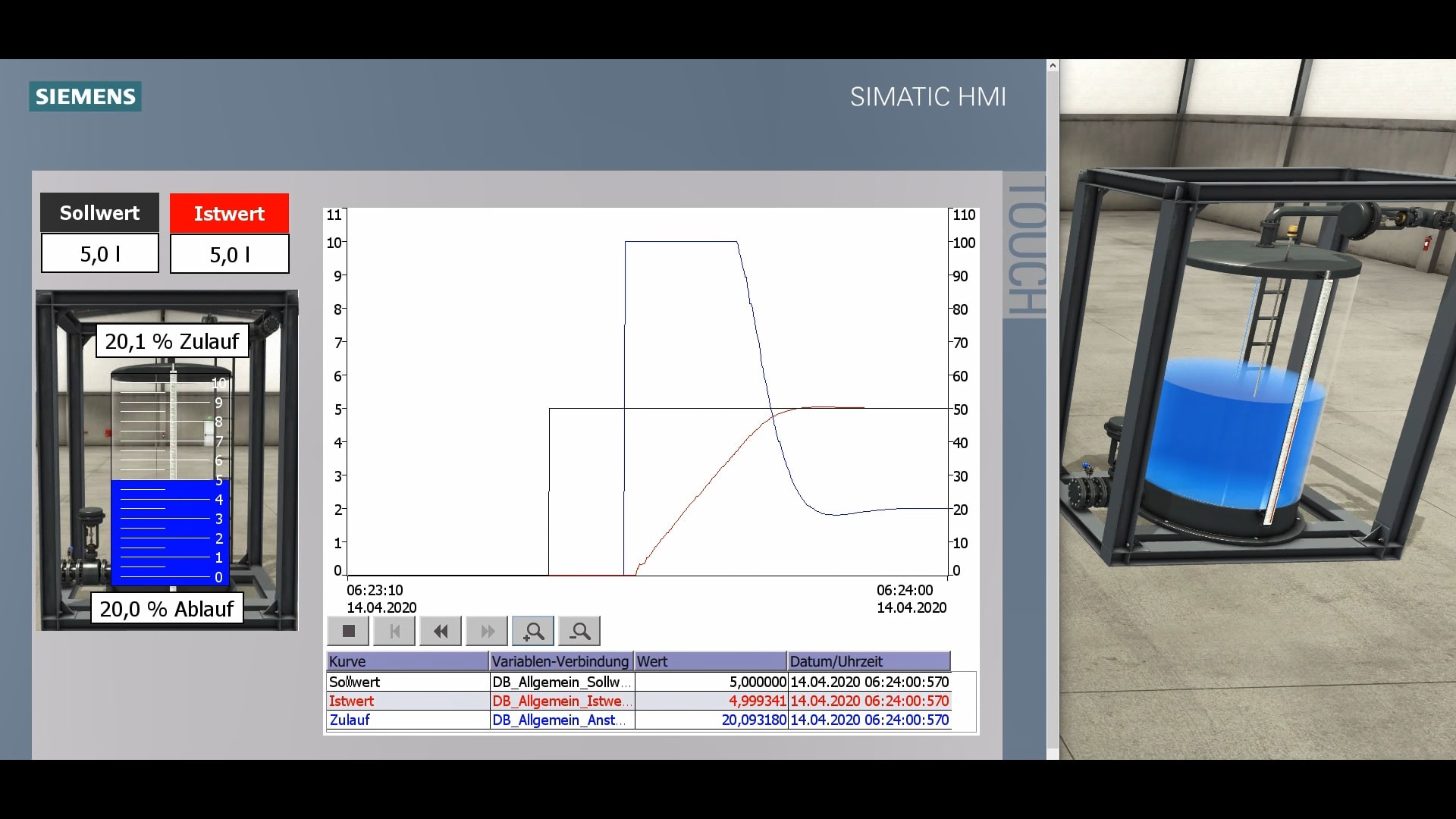Screen dimensions: 1456x819
Task: Click the scrollbar up arrow
Action: coord(1053,66)
